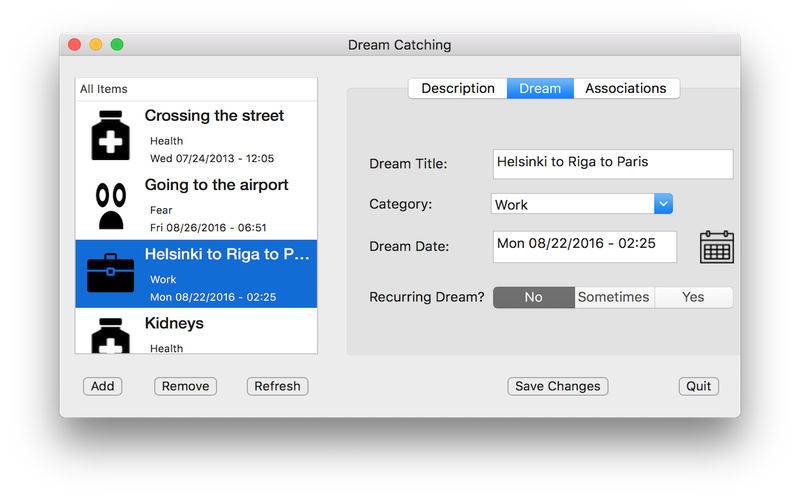Open the calendar date picker icon
Screen dimensions: 800x500
click(716, 247)
